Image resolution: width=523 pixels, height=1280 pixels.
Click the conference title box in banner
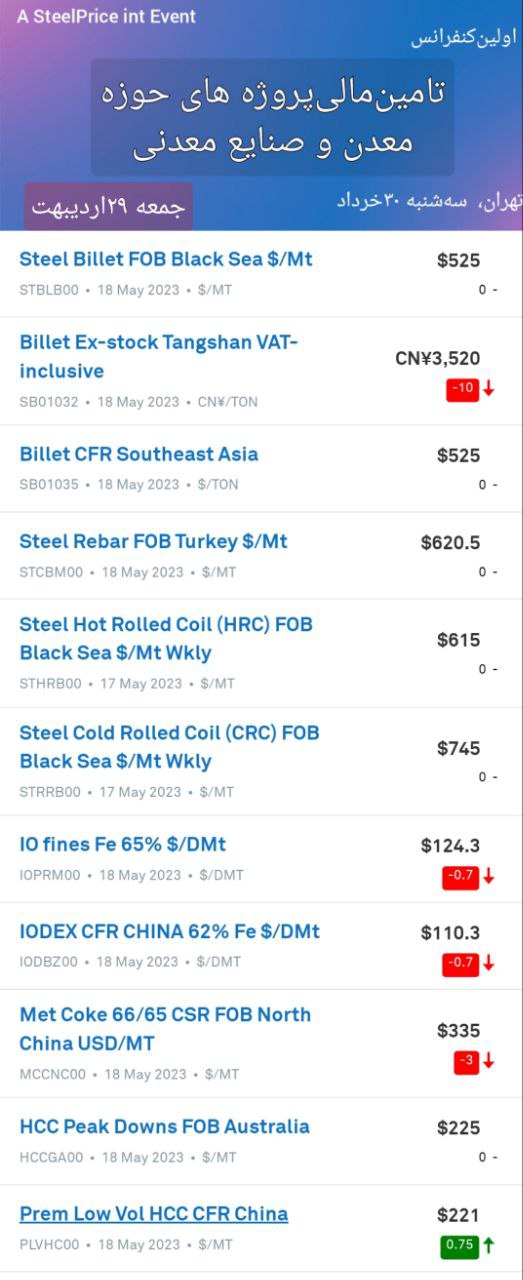point(272,117)
